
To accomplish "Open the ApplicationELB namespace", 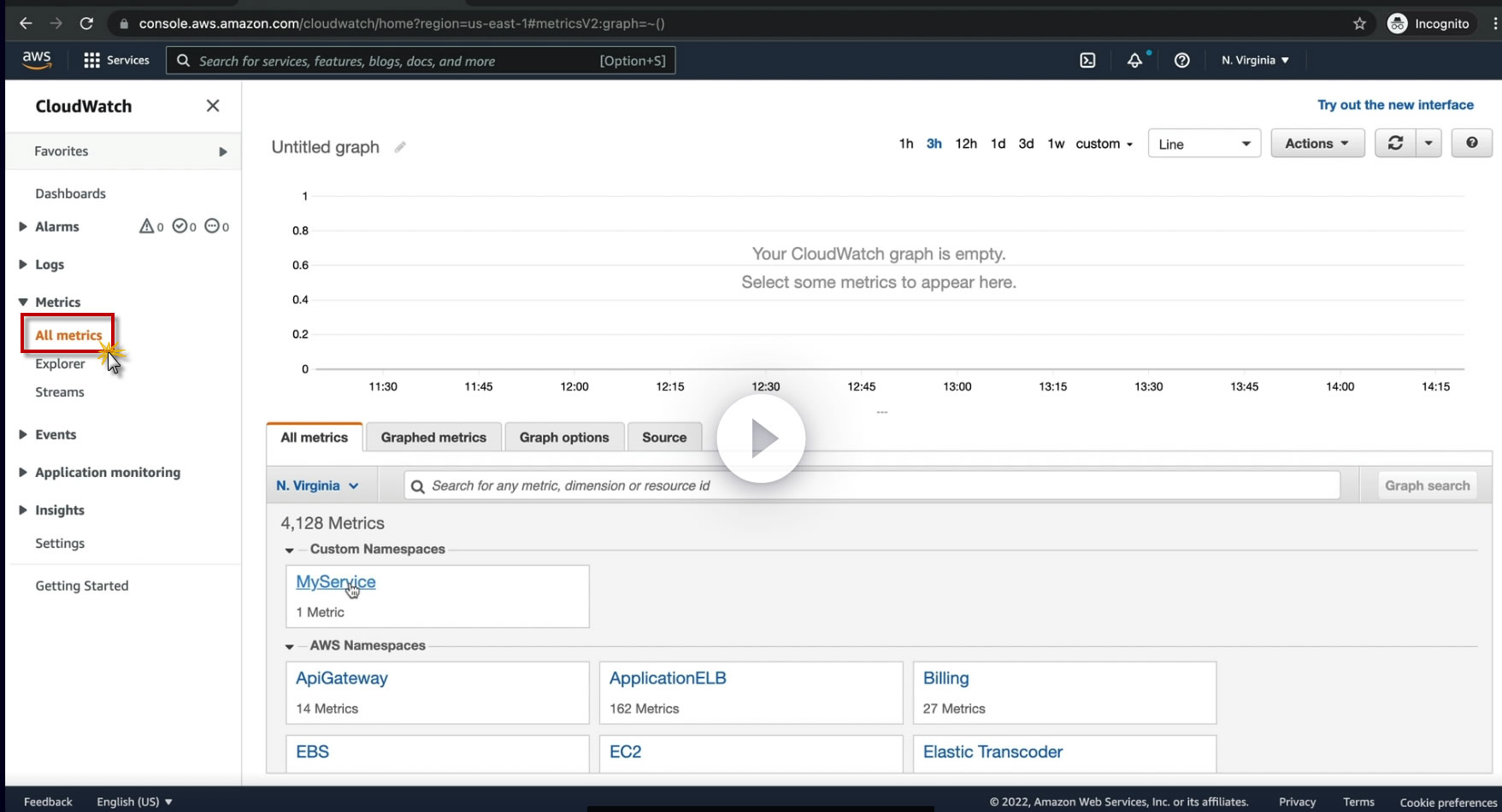I will pyautogui.click(x=668, y=679).
